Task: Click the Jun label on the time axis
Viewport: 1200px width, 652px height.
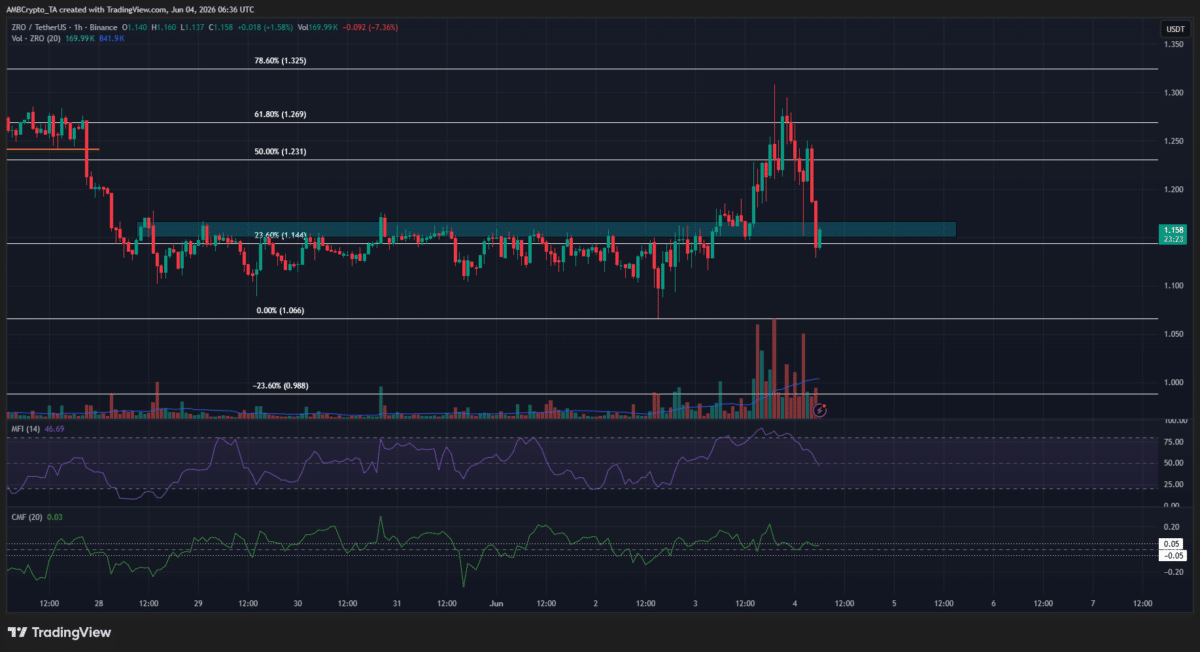Action: (x=496, y=604)
